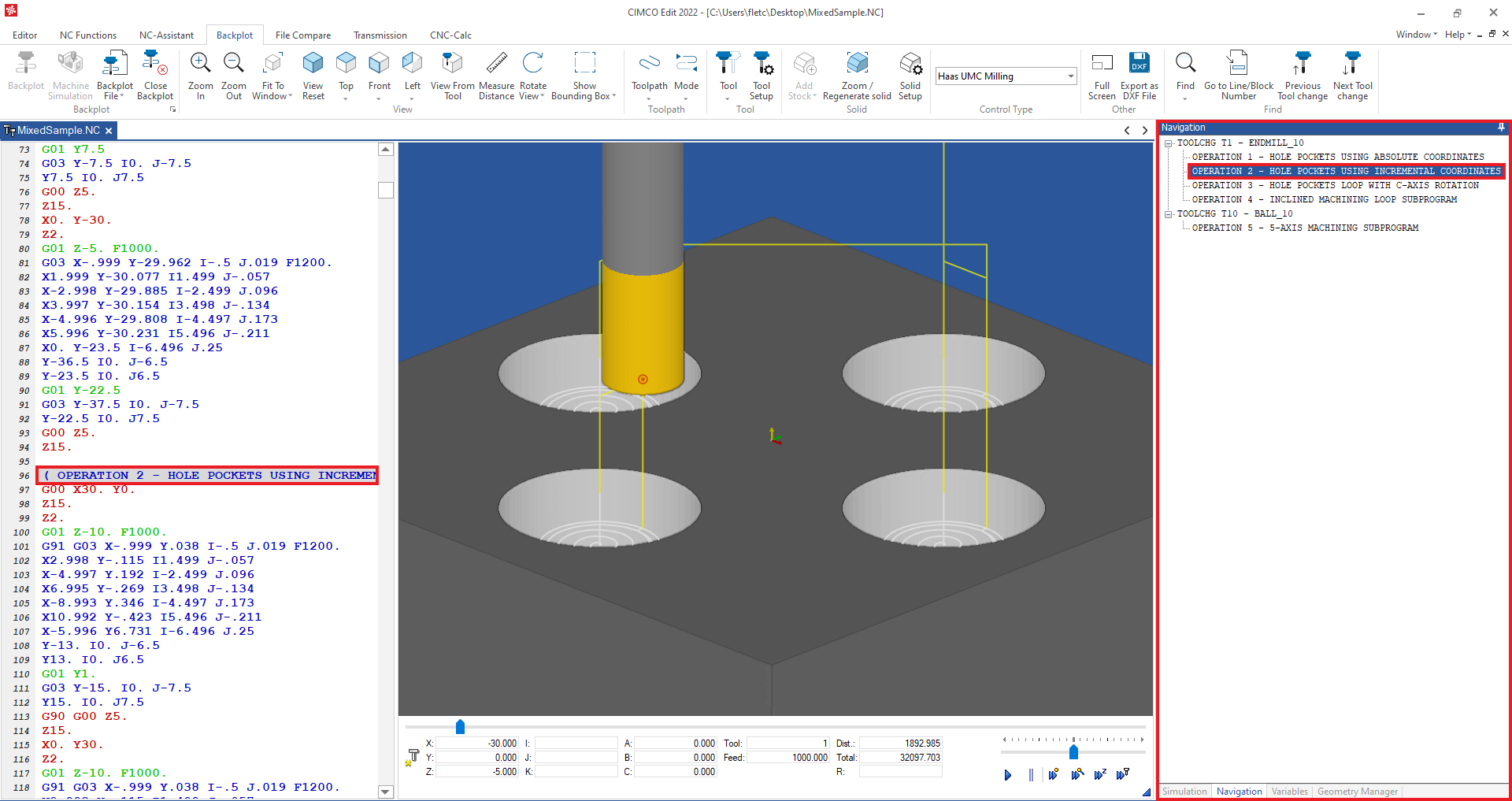Viewport: 1512px width, 801px height.
Task: Fit toolpath to window
Action: click(x=272, y=75)
